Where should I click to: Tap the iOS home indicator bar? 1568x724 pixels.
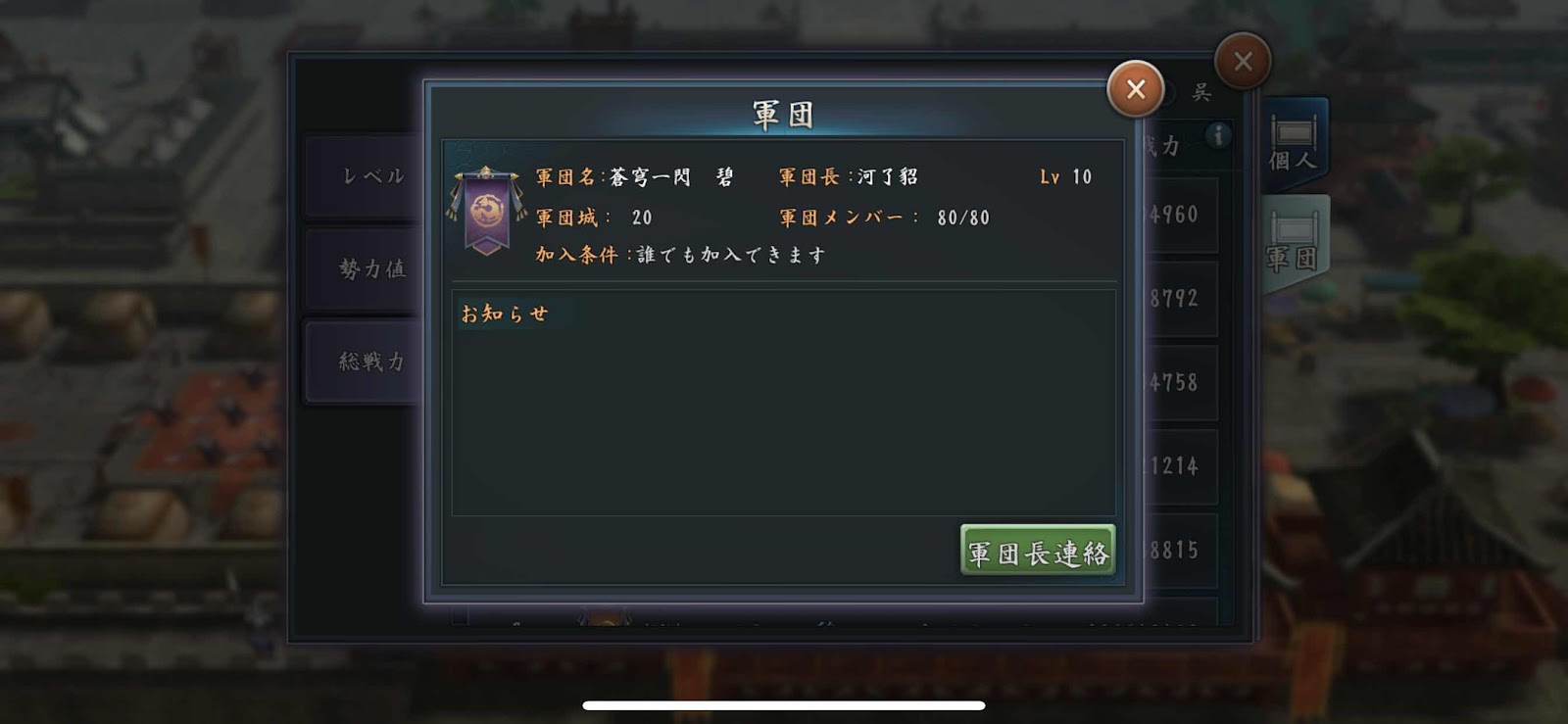pyautogui.click(x=784, y=705)
